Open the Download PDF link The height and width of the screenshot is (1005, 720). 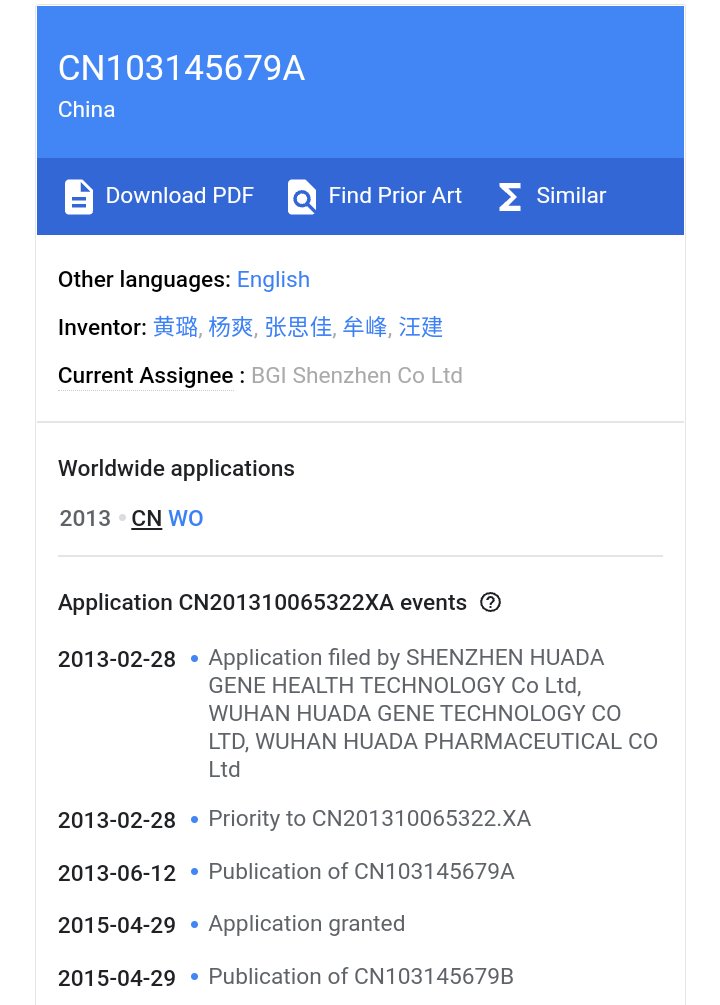pos(179,196)
